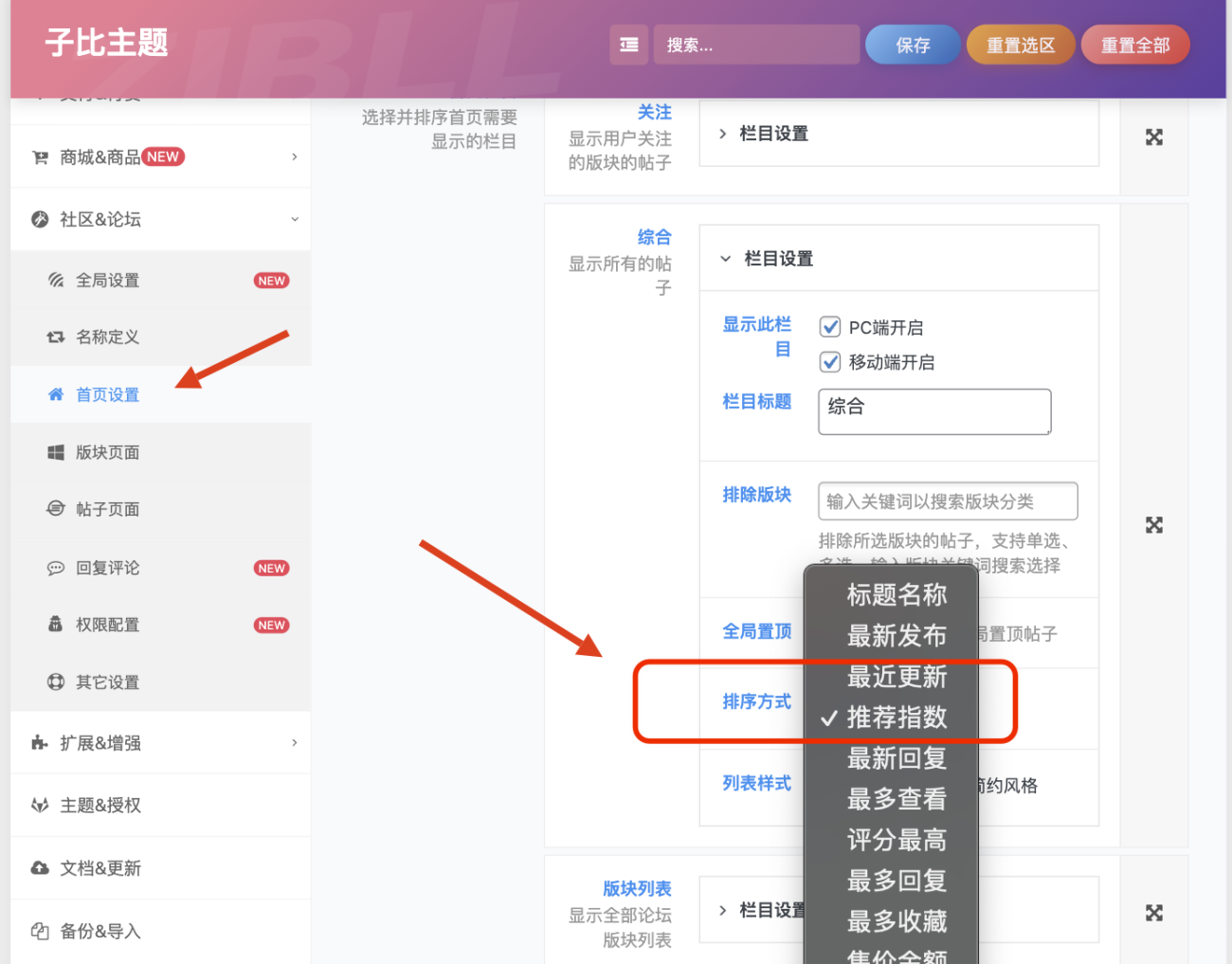The height and width of the screenshot is (964, 1232).
Task: Disable the PC端开启 checkbox
Action: click(x=830, y=326)
